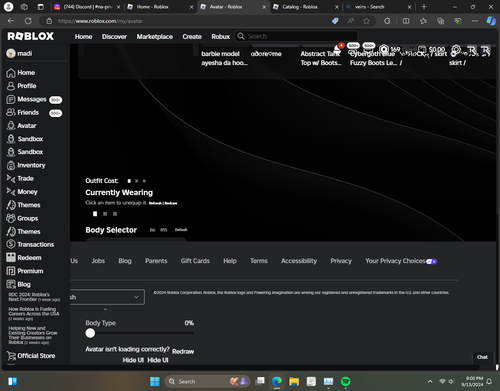
Task: Open the madi user profile avatar
Action: [x=11, y=53]
